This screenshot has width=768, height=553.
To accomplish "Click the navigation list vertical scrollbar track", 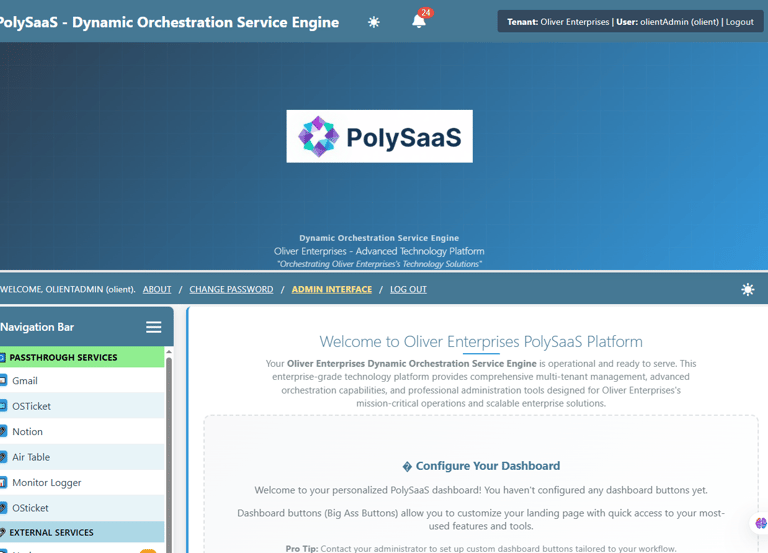I will pos(169,453).
